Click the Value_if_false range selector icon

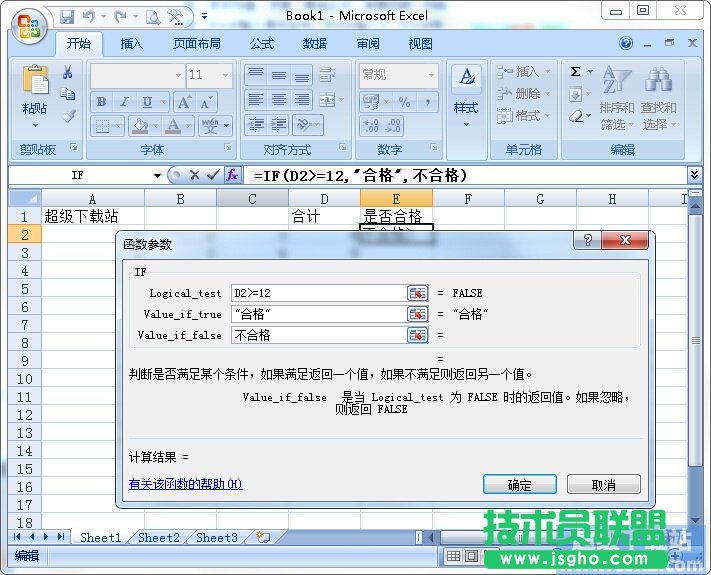point(417,335)
